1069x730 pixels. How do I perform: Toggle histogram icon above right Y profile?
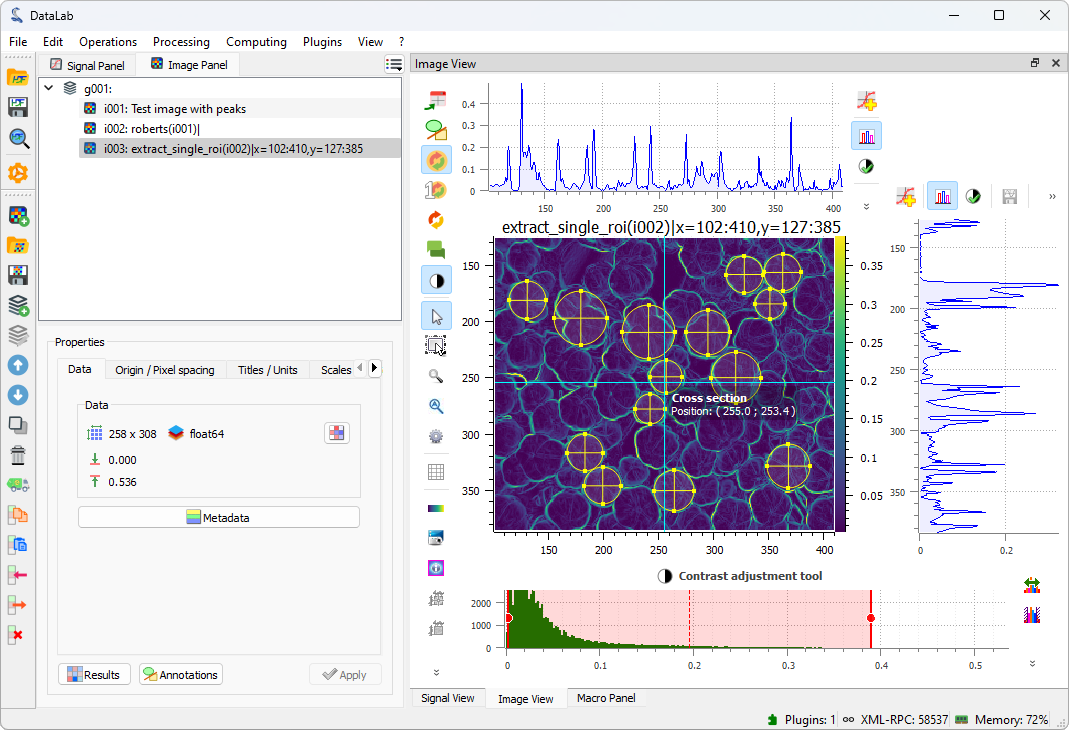(942, 196)
